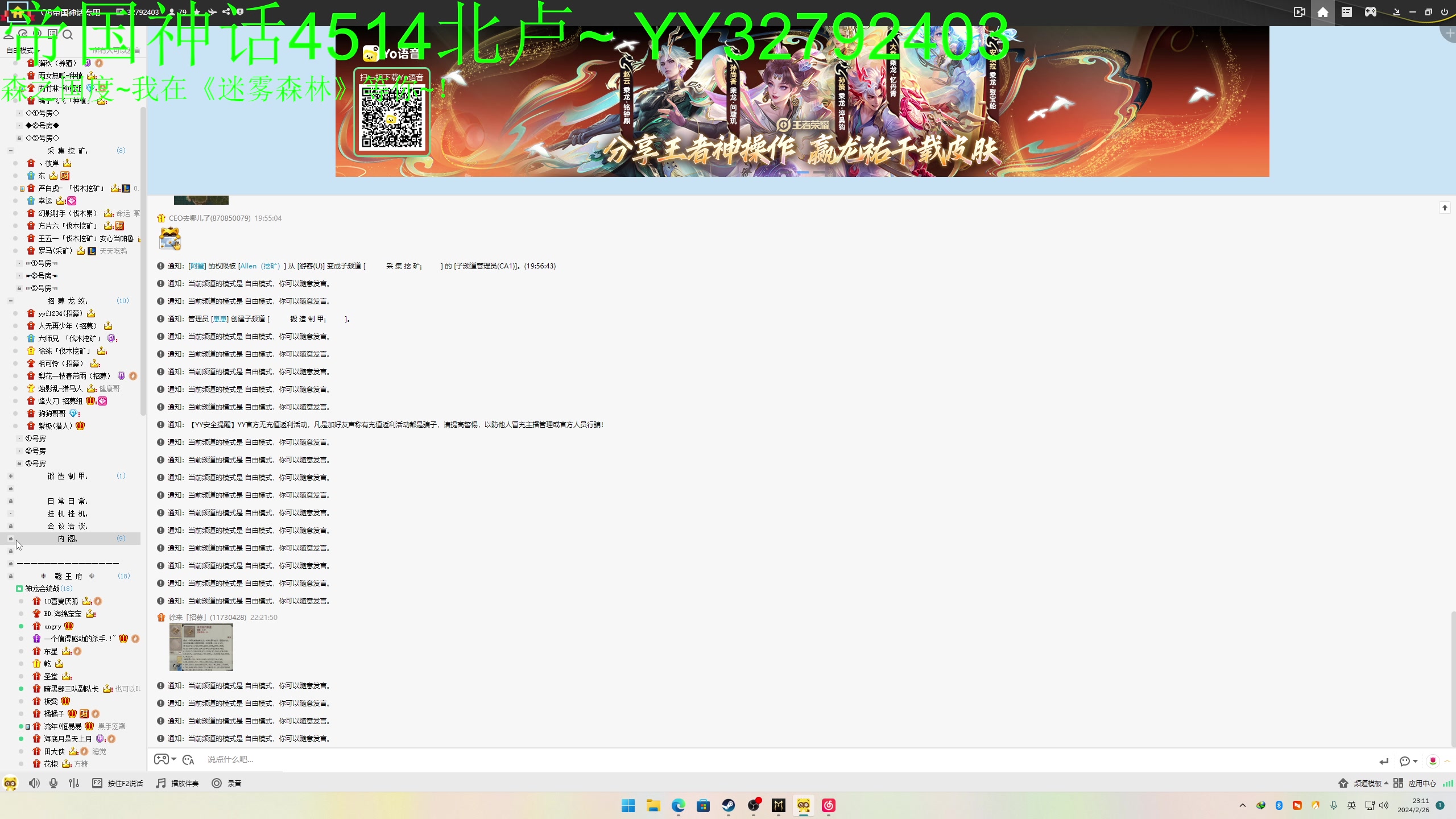Open the game controller icon beside the chat input
This screenshot has height=819, width=1456.
(162, 759)
